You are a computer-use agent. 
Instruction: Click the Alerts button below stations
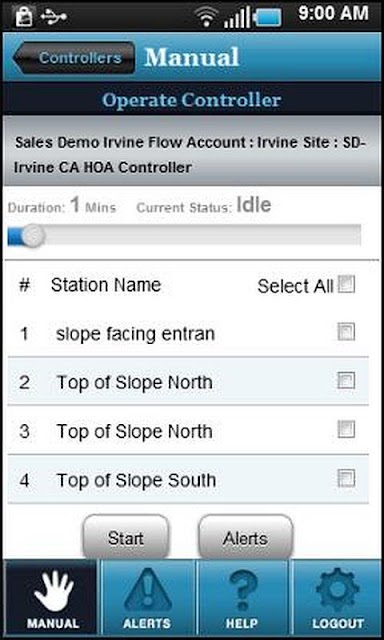(246, 537)
